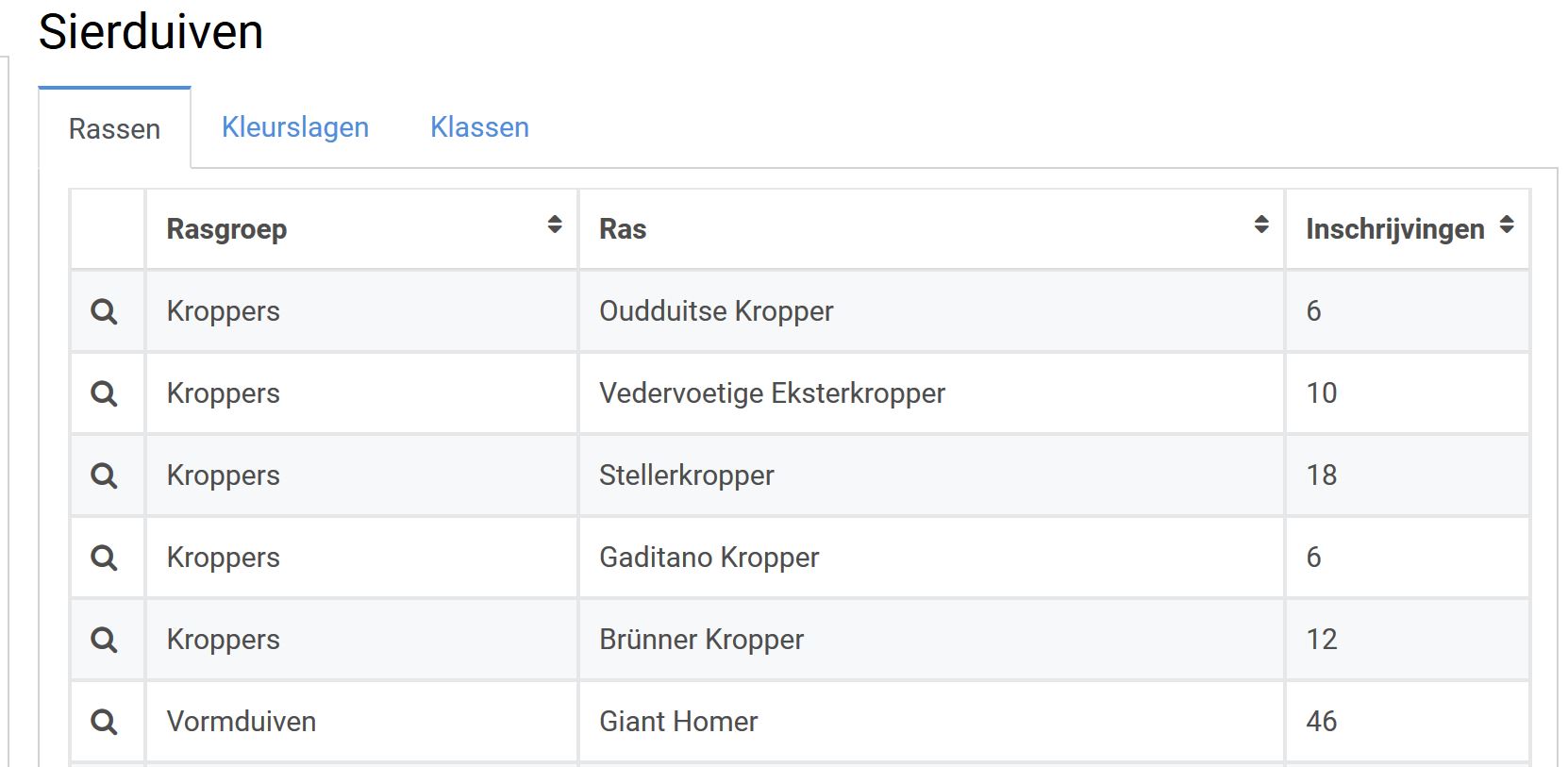Click the Rasgroep column header text
Viewport: 1568px width, 767px height.
click(226, 229)
